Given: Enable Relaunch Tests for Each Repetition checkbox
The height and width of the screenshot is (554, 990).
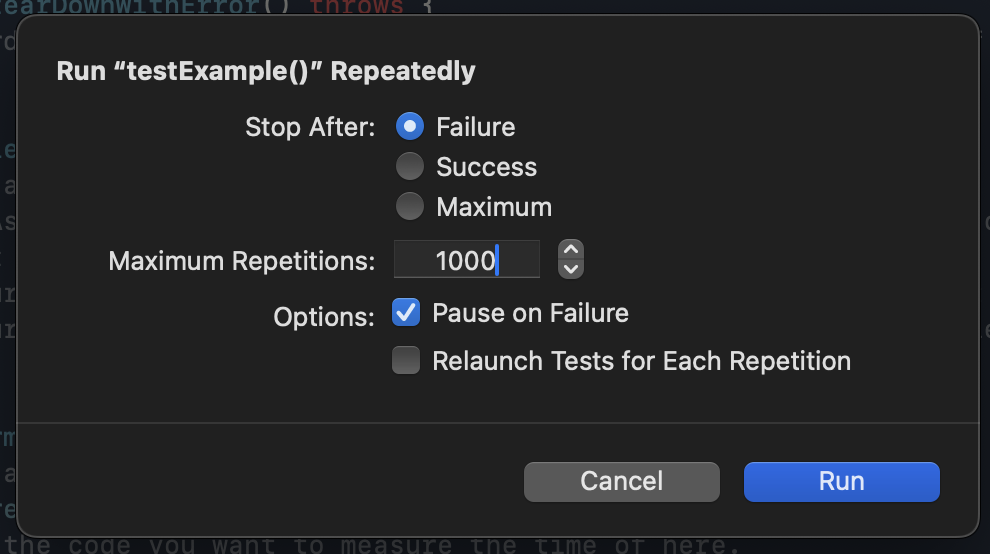Looking at the screenshot, I should [406, 360].
